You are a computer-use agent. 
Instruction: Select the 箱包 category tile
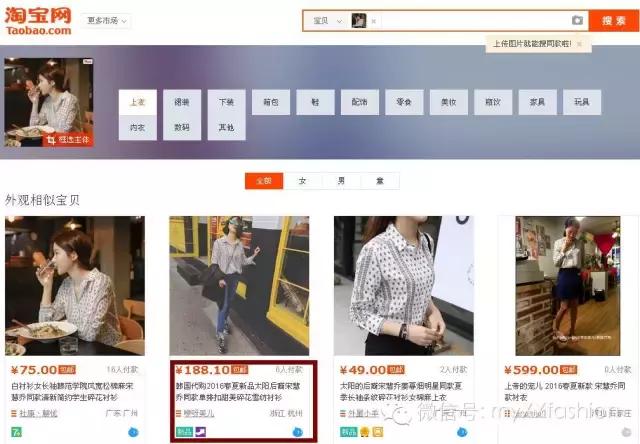tap(271, 102)
